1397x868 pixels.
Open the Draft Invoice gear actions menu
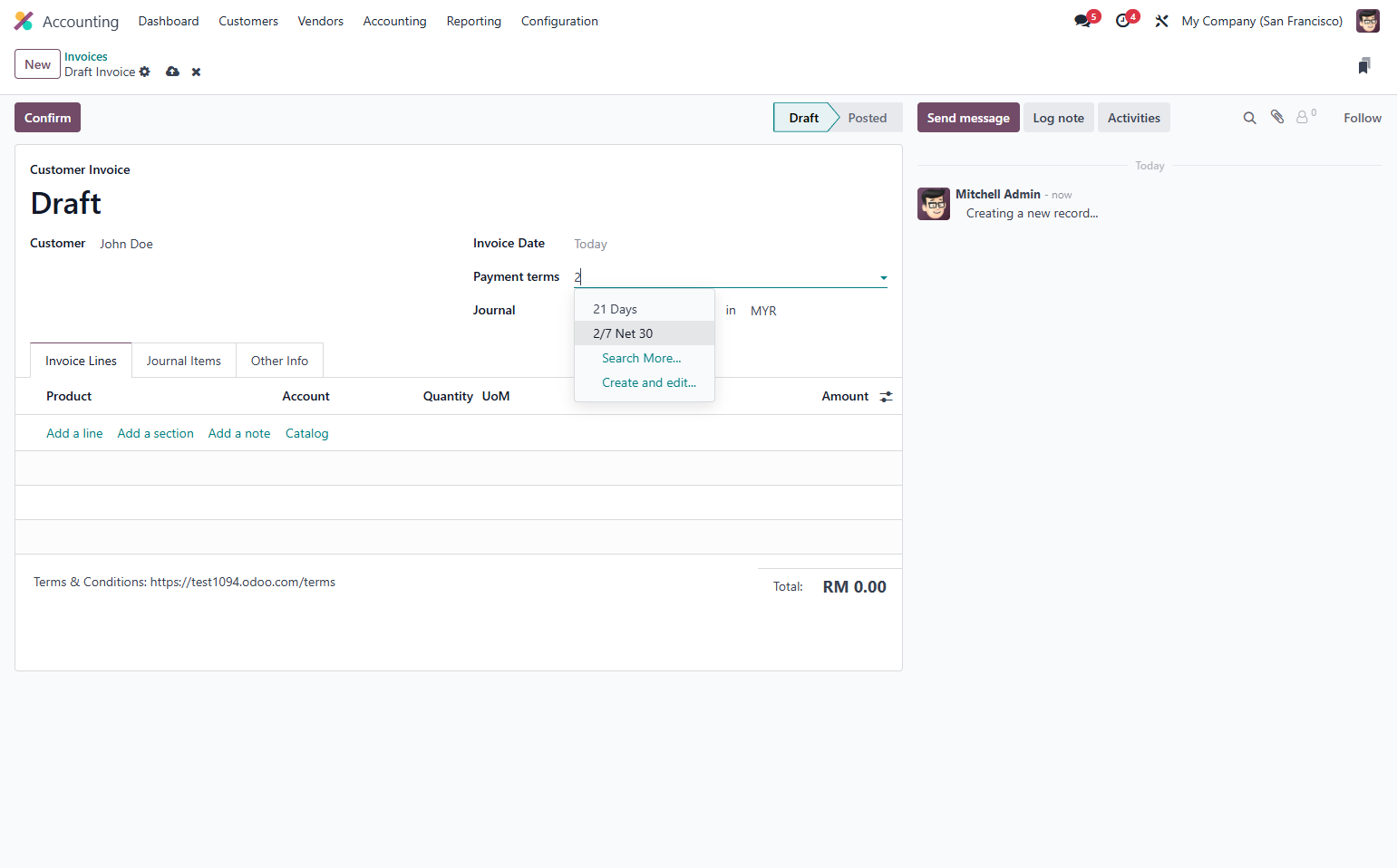click(145, 72)
